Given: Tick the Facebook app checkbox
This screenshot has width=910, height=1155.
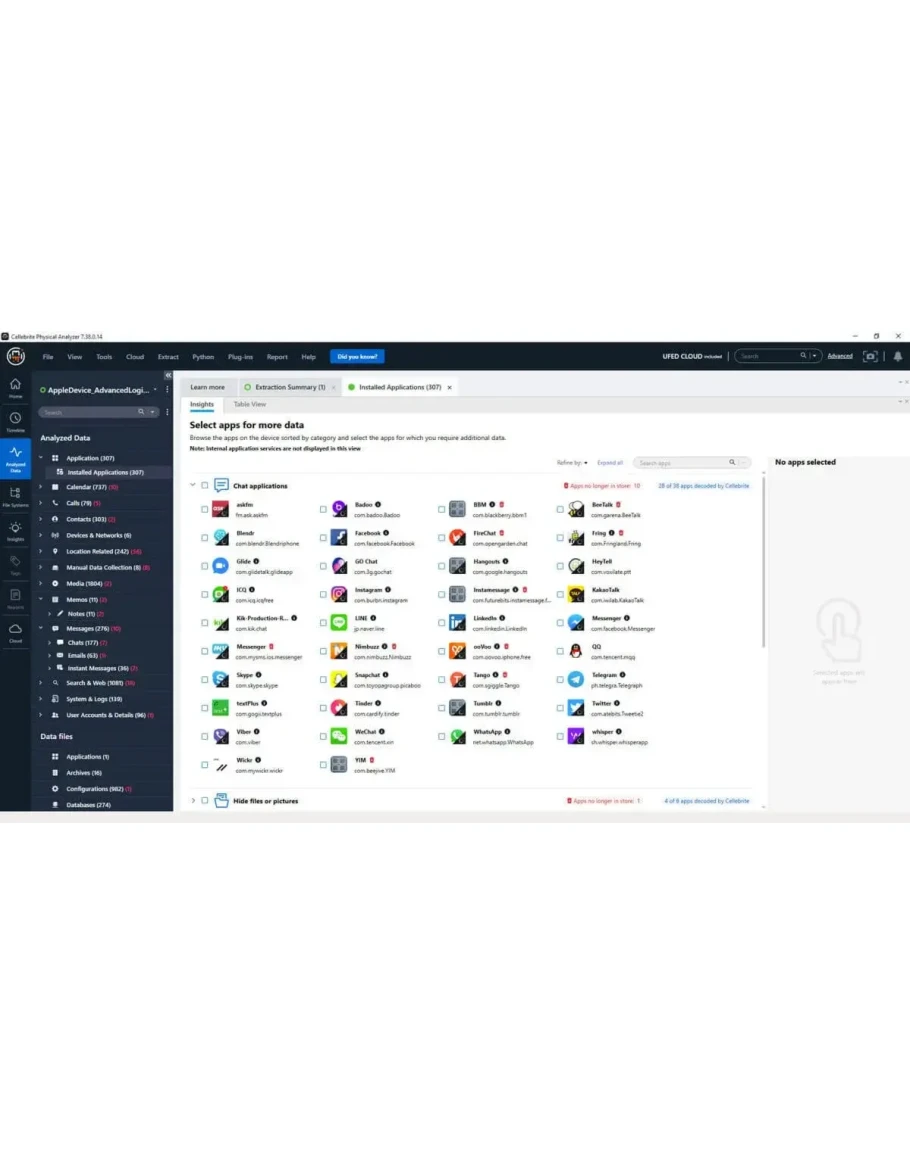Looking at the screenshot, I should tap(323, 538).
